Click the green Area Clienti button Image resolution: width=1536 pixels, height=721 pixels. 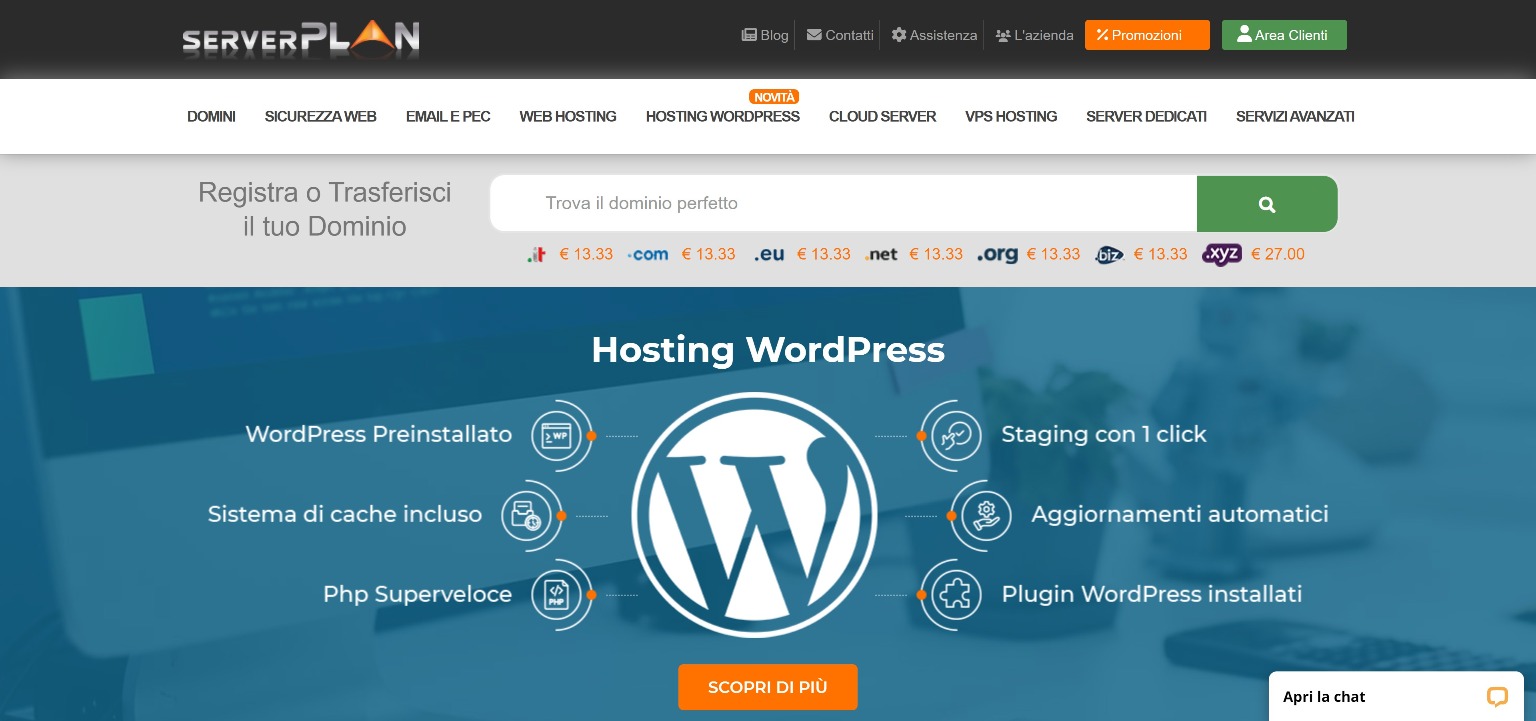click(1284, 35)
